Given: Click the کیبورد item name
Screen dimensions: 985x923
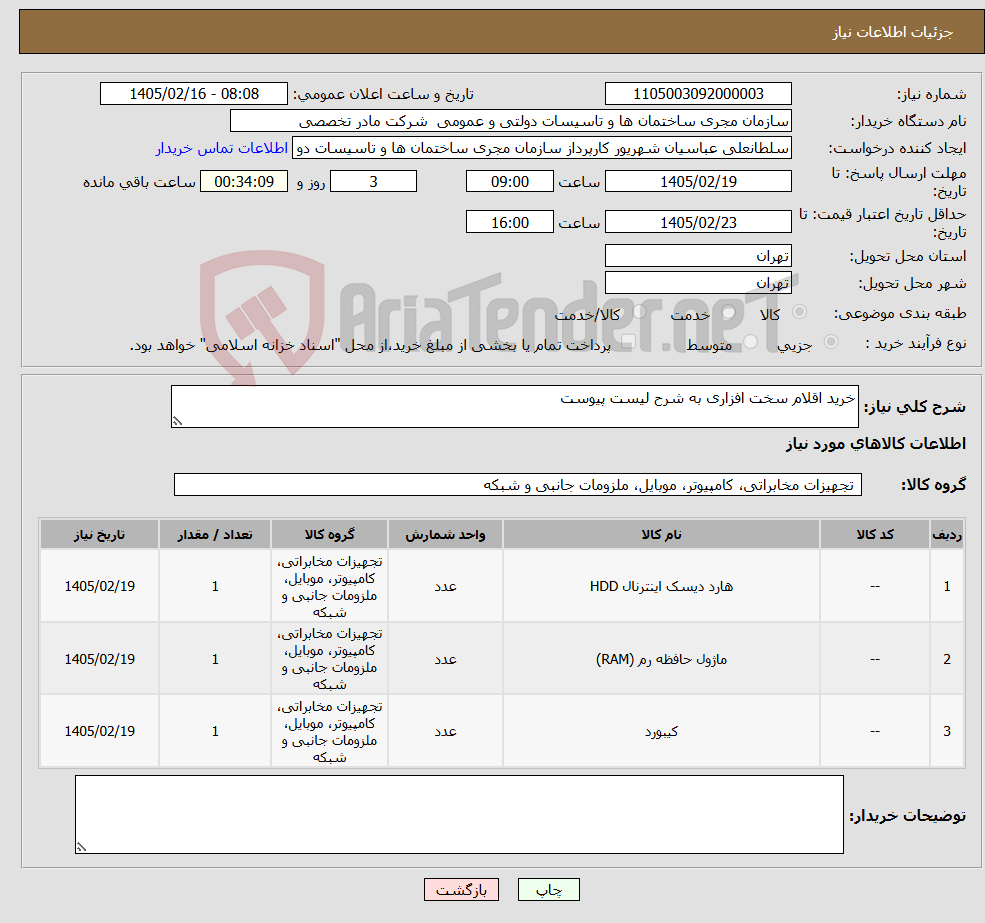Looking at the screenshot, I should 661,731.
